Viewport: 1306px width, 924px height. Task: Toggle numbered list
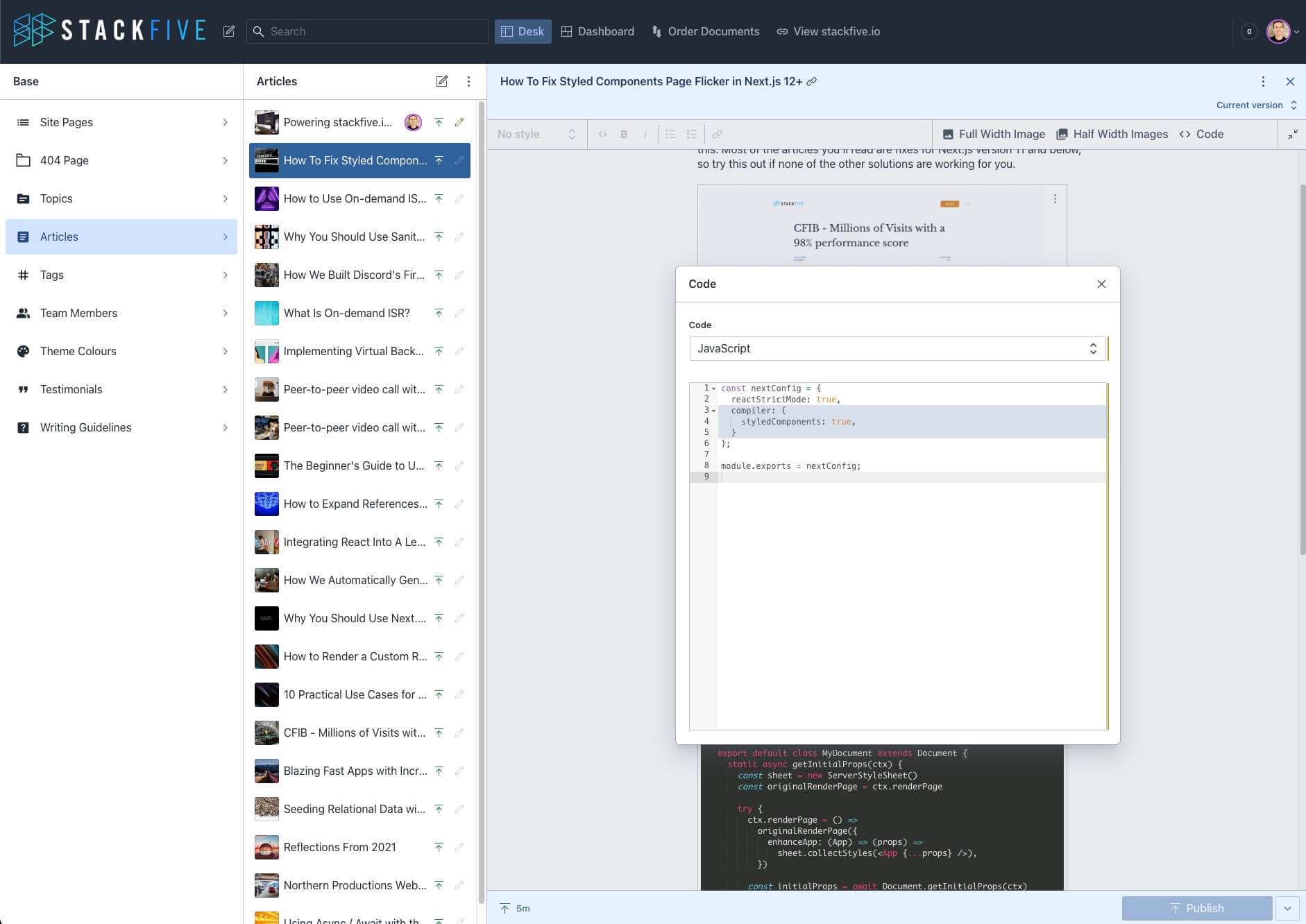692,134
